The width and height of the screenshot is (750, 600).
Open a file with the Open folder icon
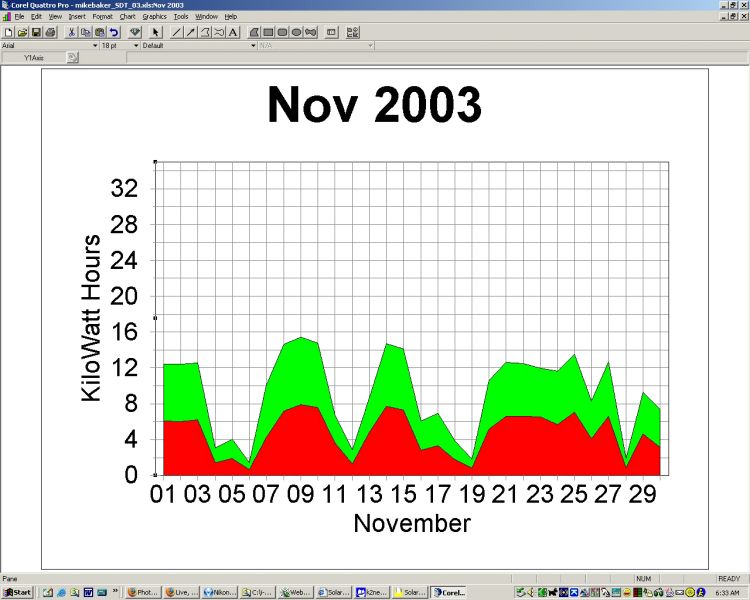coord(22,32)
